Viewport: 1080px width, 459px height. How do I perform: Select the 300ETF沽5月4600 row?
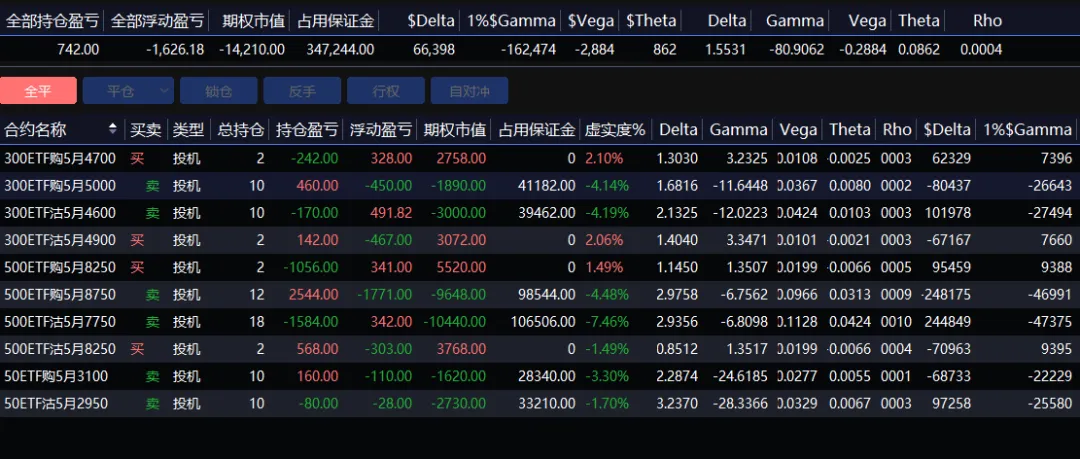60,213
